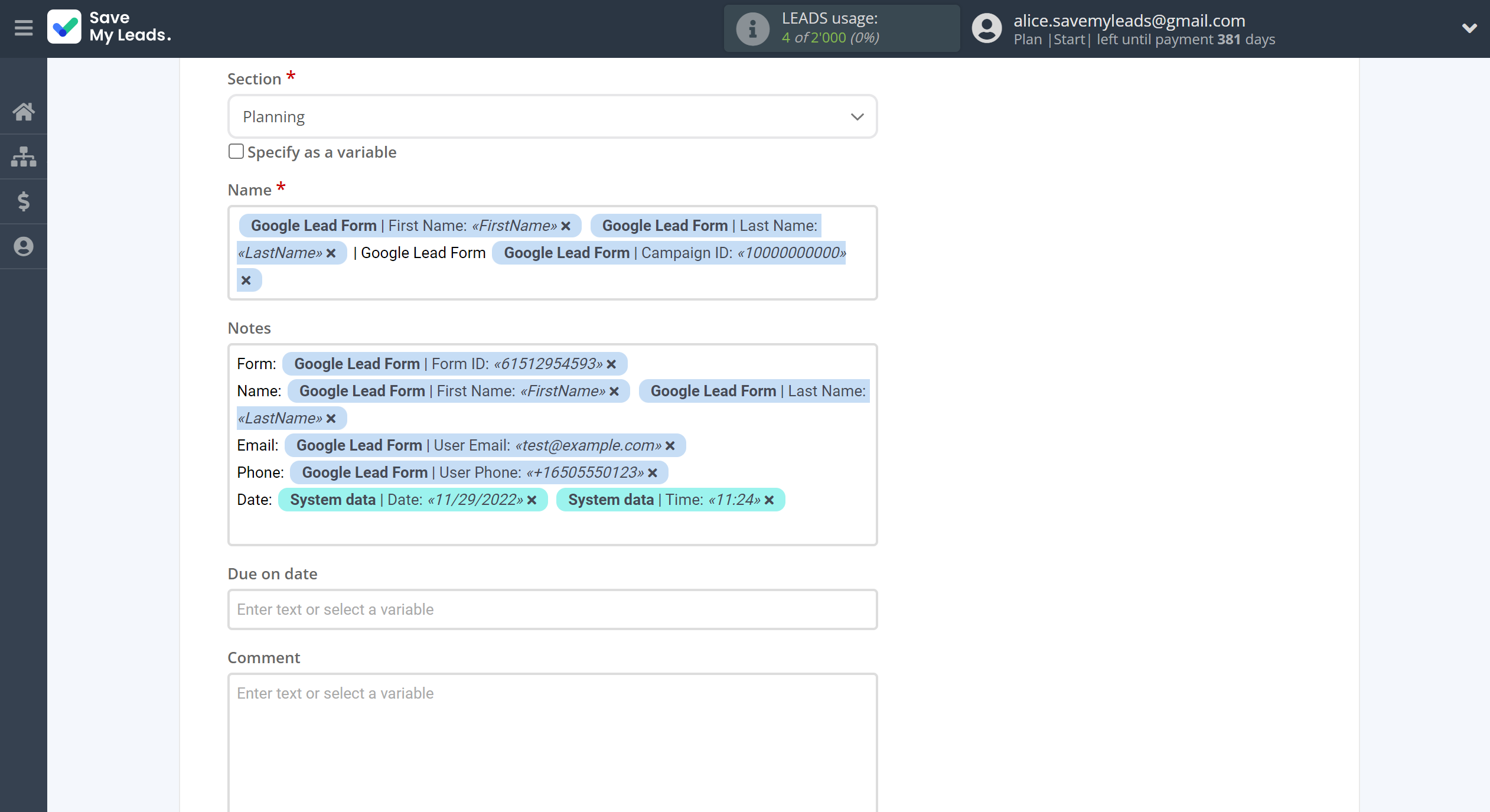The width and height of the screenshot is (1490, 812).
Task: Remove User Email tag in Notes
Action: [670, 446]
